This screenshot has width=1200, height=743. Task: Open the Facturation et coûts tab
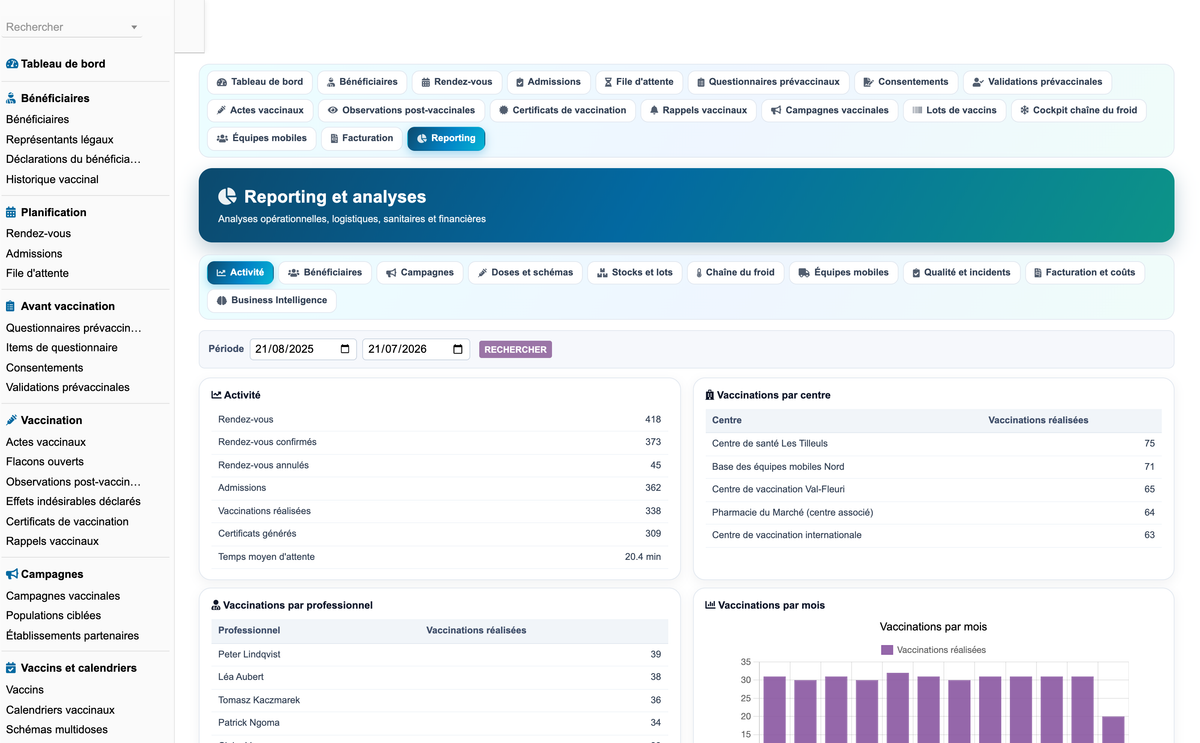tap(1085, 272)
